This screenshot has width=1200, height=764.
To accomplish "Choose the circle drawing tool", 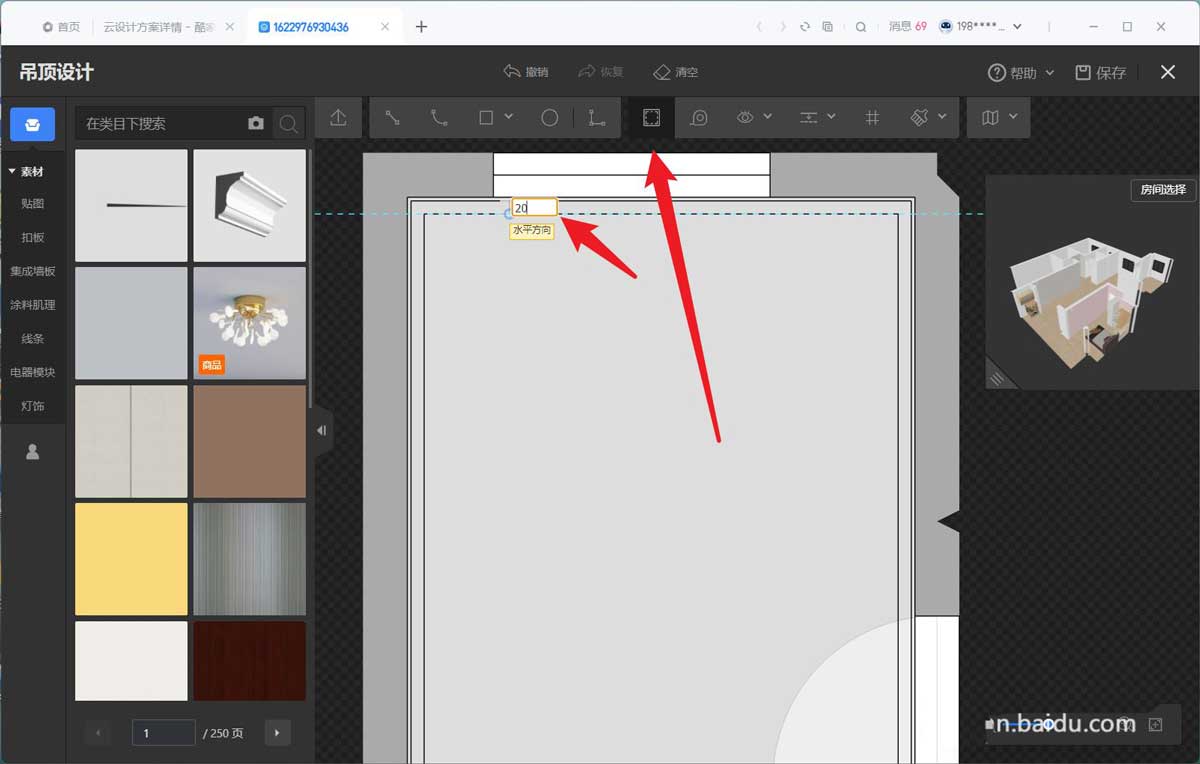I will coord(549,118).
